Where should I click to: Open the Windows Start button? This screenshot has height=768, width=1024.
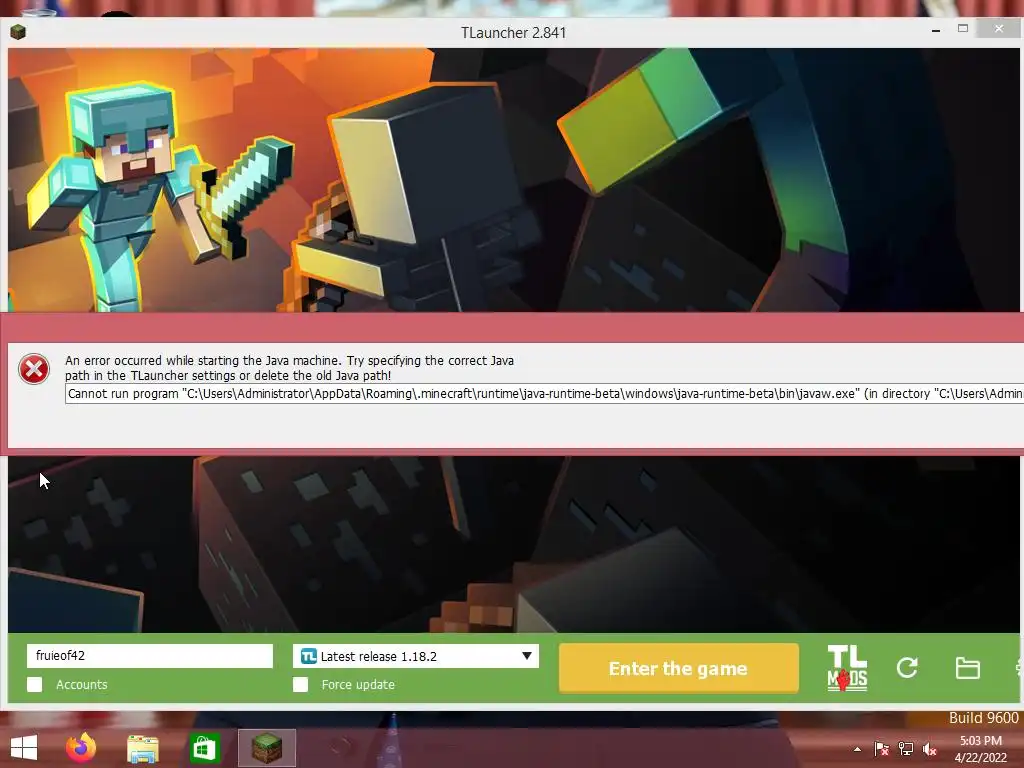[24, 748]
